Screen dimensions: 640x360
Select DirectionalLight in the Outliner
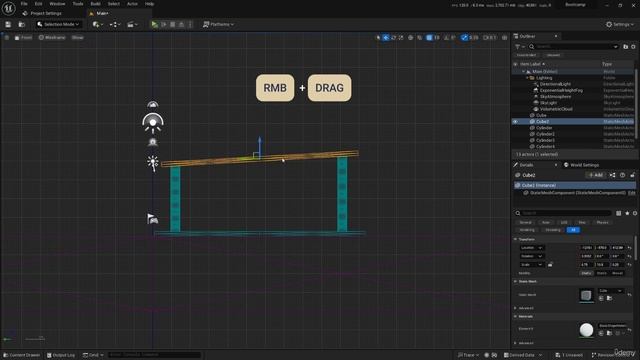(555, 84)
